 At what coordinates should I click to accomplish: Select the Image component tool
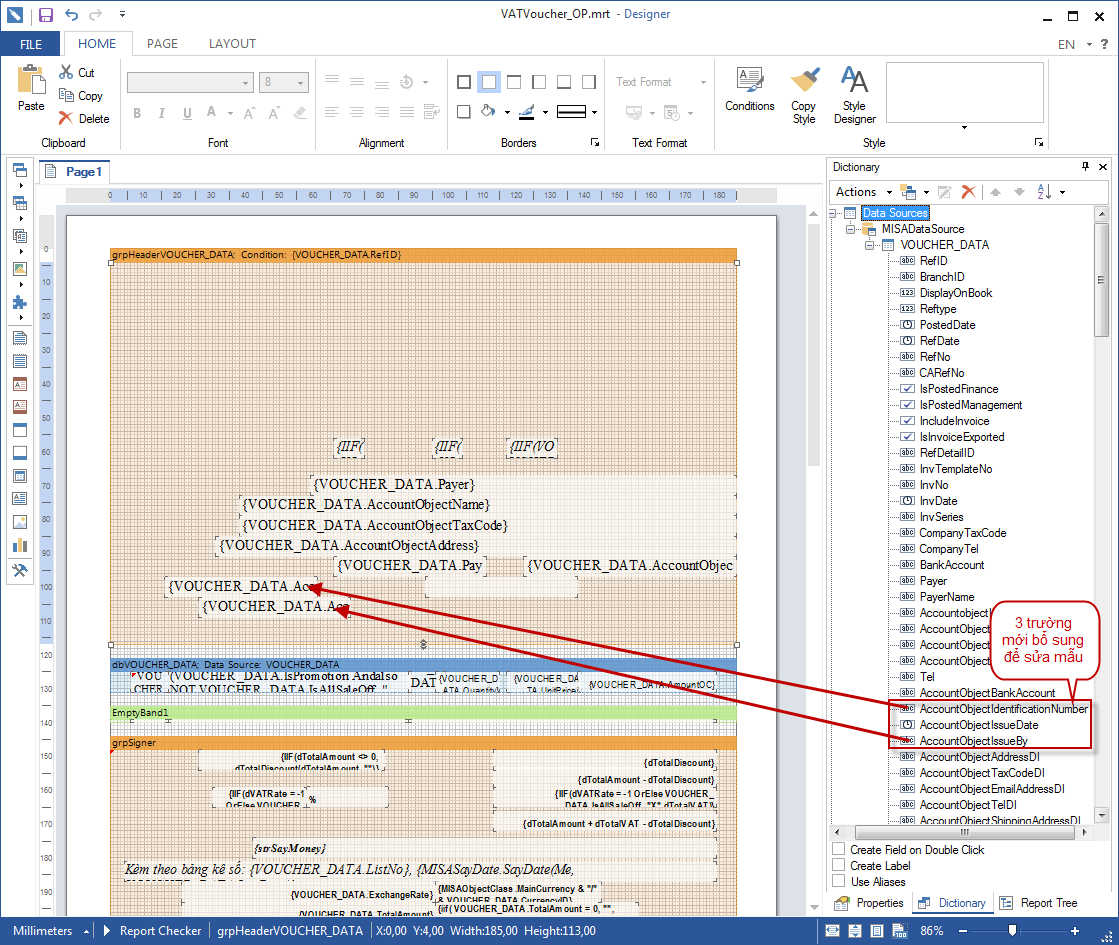20,522
